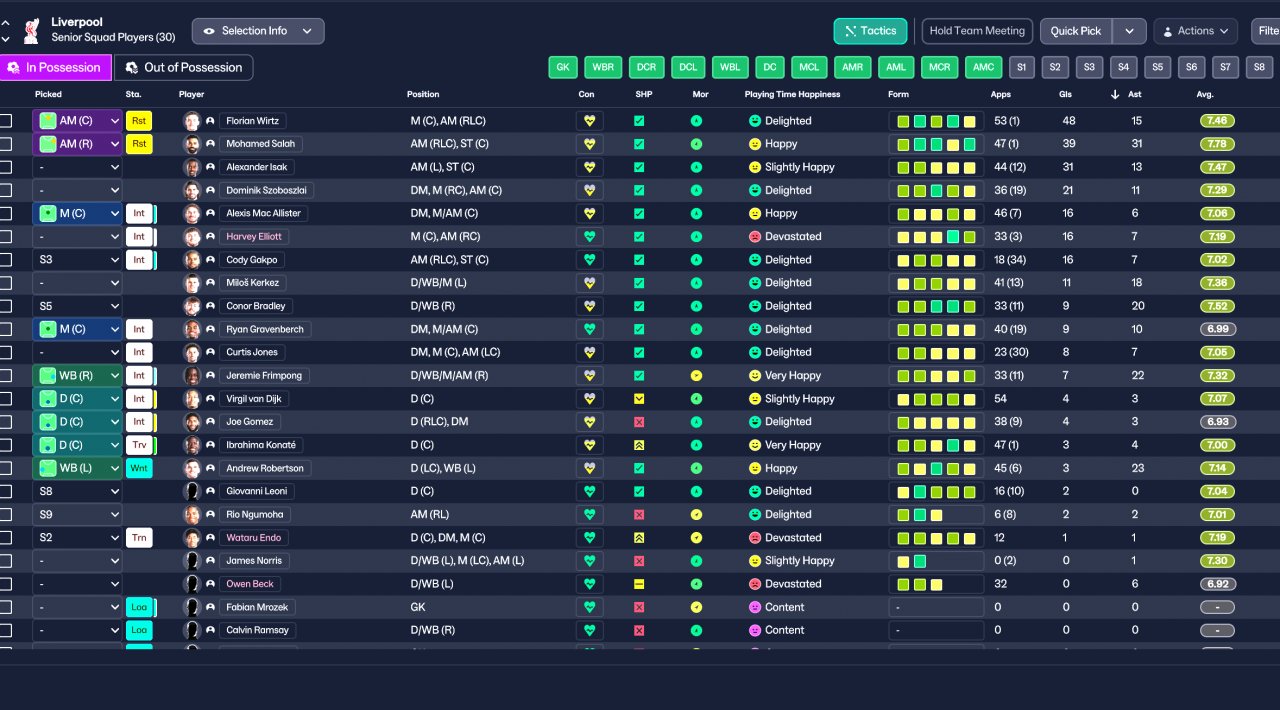Click Florian Wirtz's form squares
Screen dimensions: 1280x710
click(936, 121)
